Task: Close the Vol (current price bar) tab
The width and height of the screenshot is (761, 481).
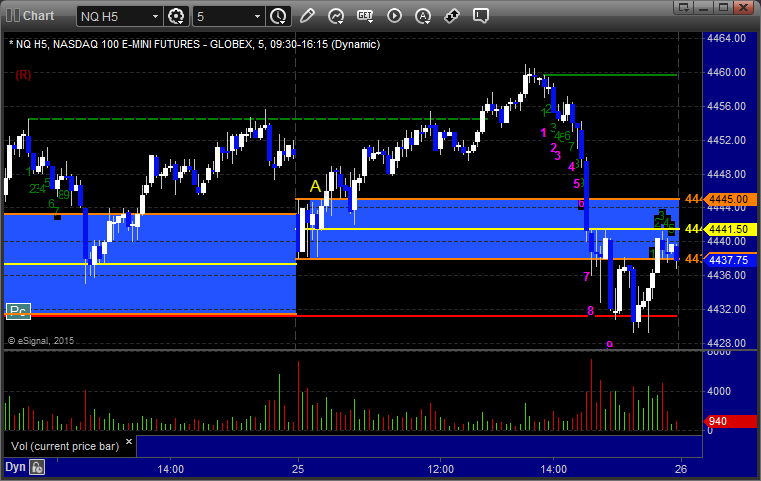Action: [129, 442]
